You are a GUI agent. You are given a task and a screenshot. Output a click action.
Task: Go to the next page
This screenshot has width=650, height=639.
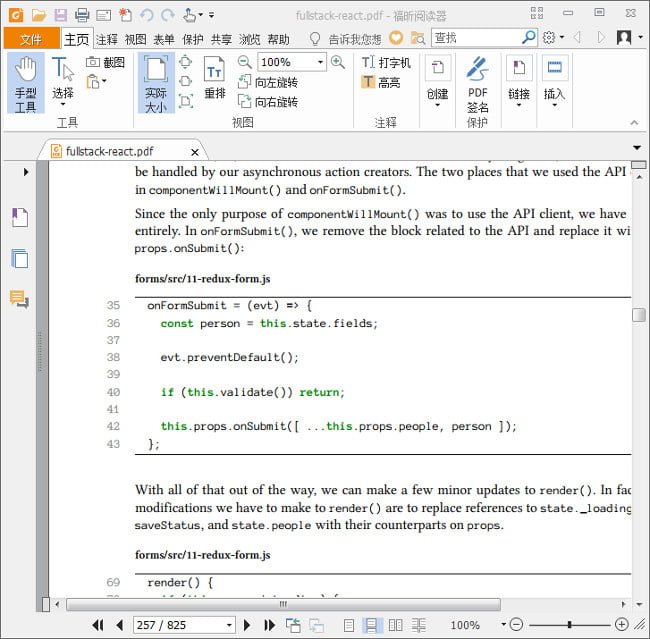(249, 625)
